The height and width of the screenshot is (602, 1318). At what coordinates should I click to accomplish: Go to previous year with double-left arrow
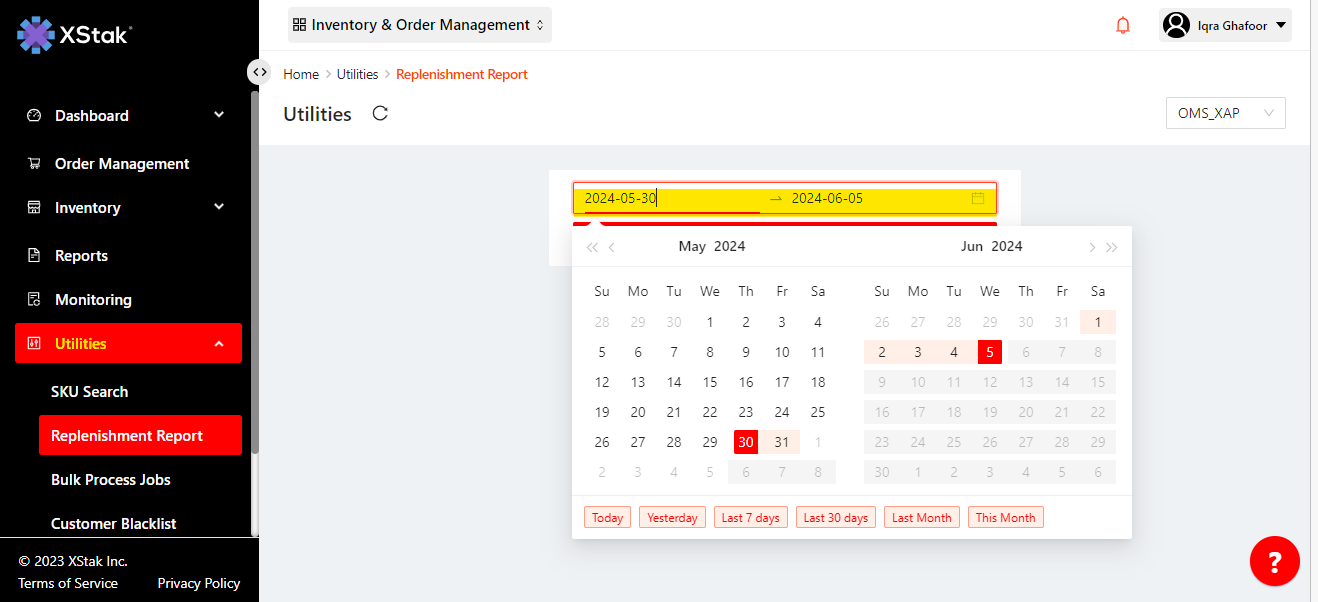coord(592,247)
